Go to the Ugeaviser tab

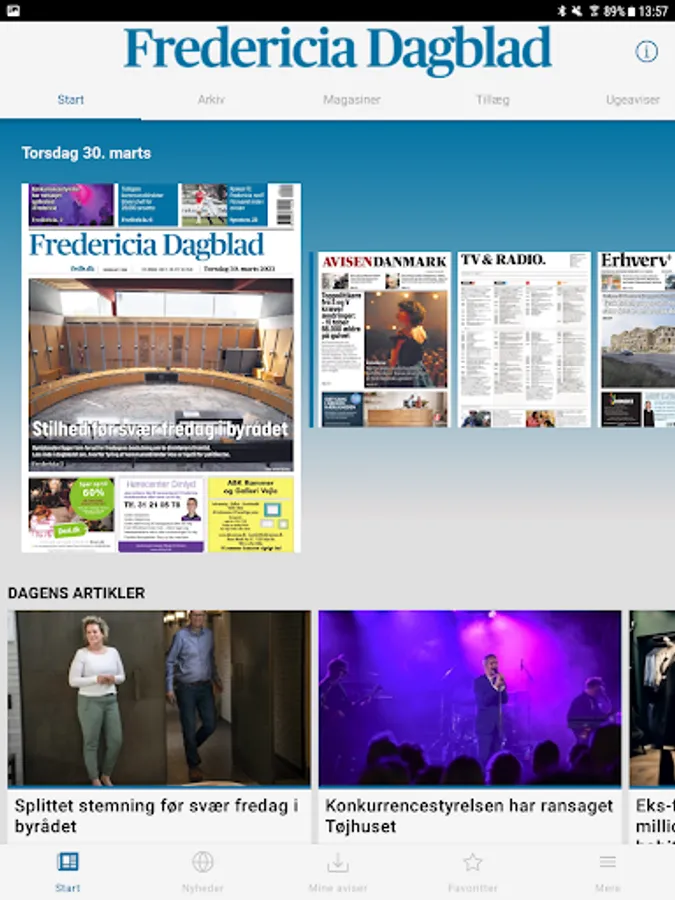tap(633, 99)
